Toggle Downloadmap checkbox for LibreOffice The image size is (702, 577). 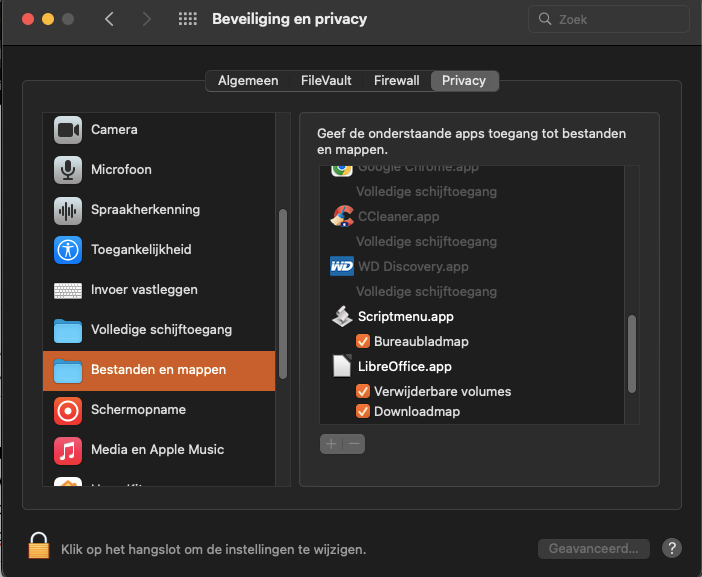[x=363, y=411]
